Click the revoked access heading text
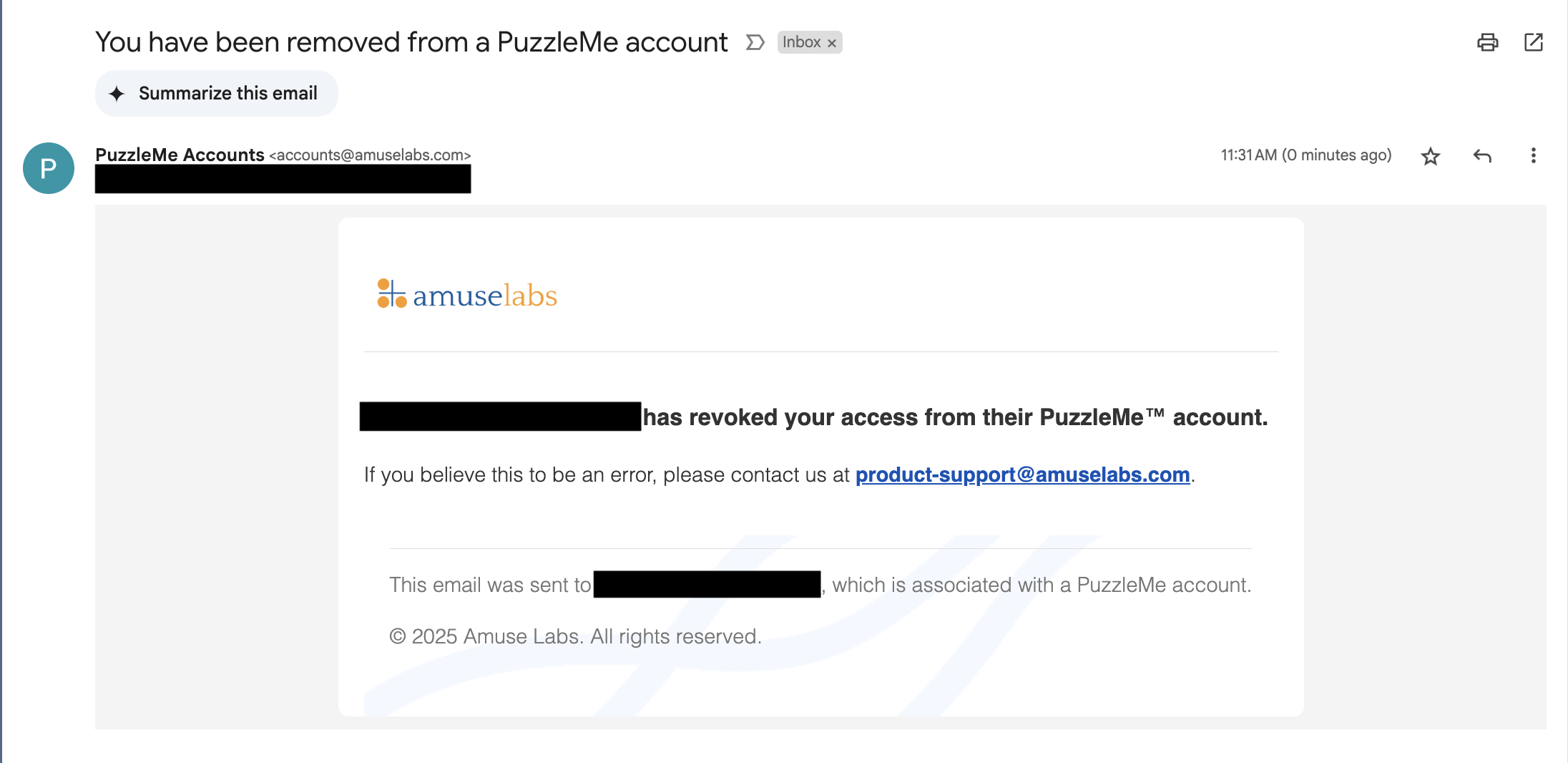Image resolution: width=1568 pixels, height=763 pixels. (955, 417)
